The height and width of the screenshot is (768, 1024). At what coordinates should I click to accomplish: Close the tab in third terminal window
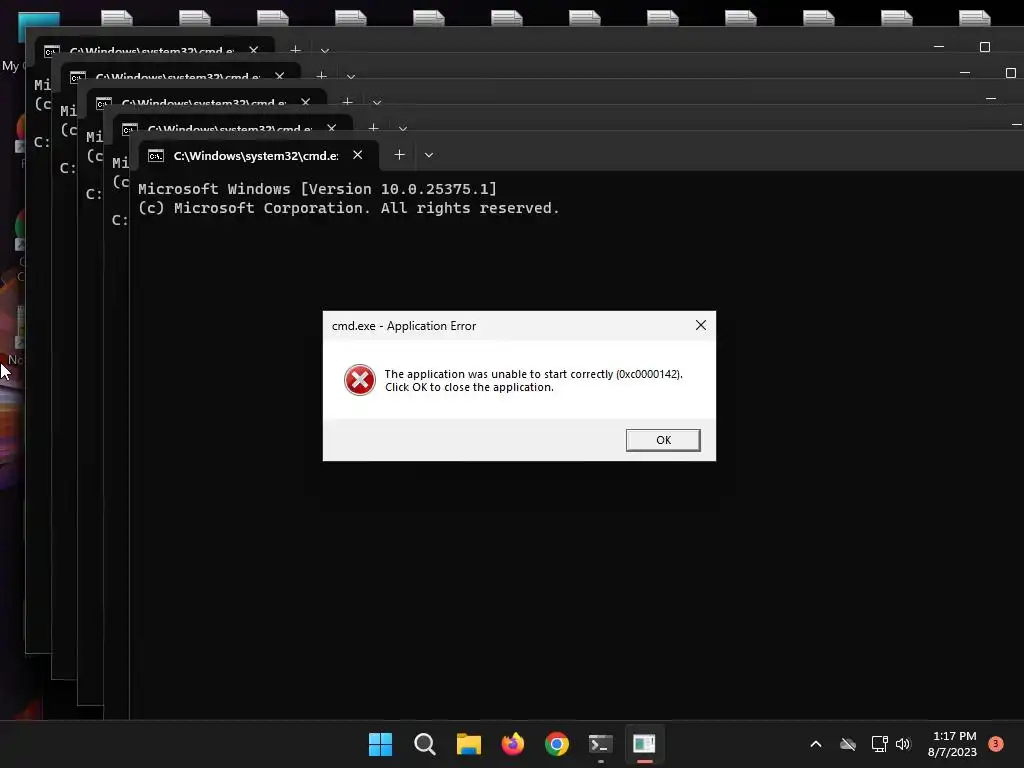click(306, 102)
